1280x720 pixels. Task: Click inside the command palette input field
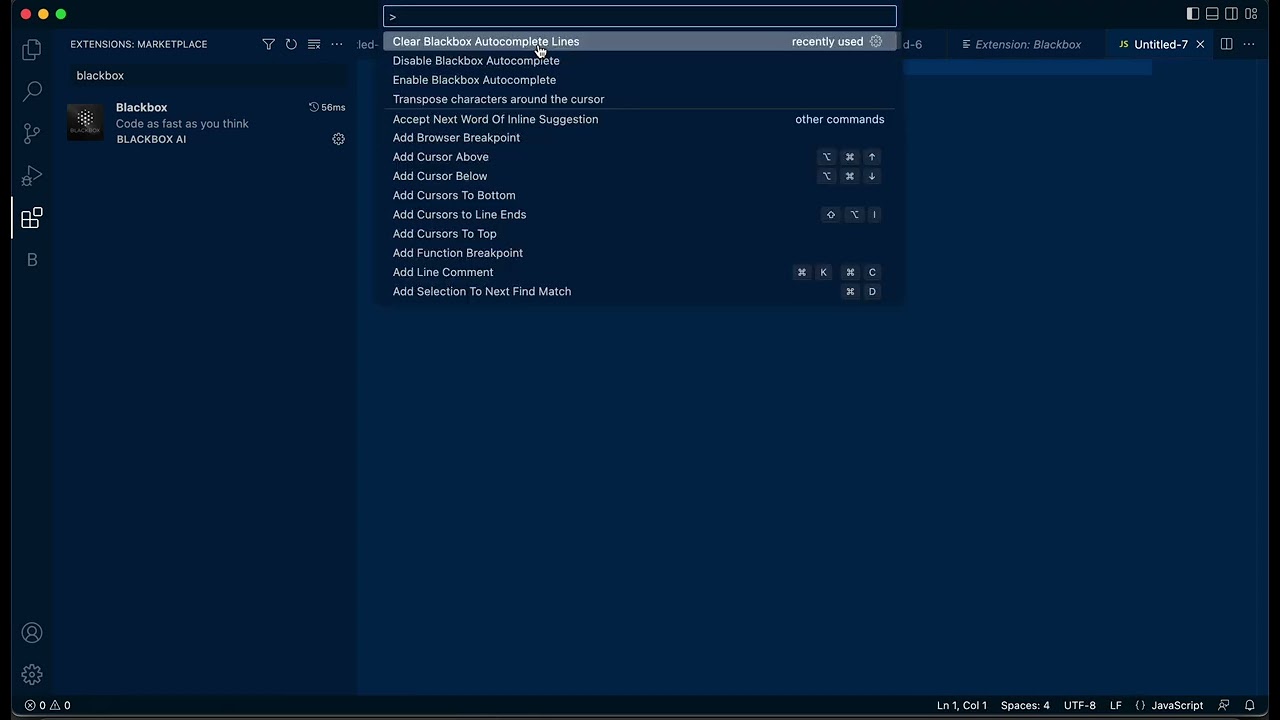click(x=640, y=16)
